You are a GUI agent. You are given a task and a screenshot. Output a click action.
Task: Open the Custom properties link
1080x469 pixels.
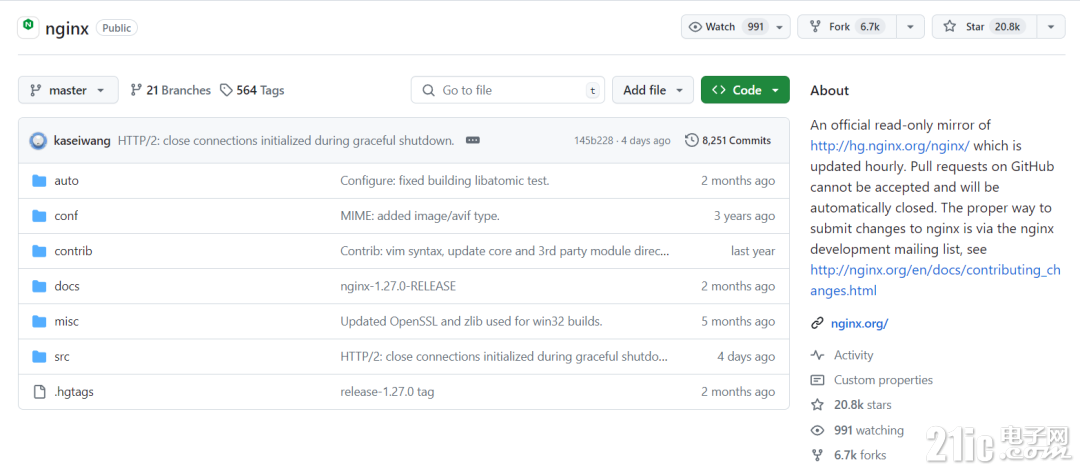point(883,380)
